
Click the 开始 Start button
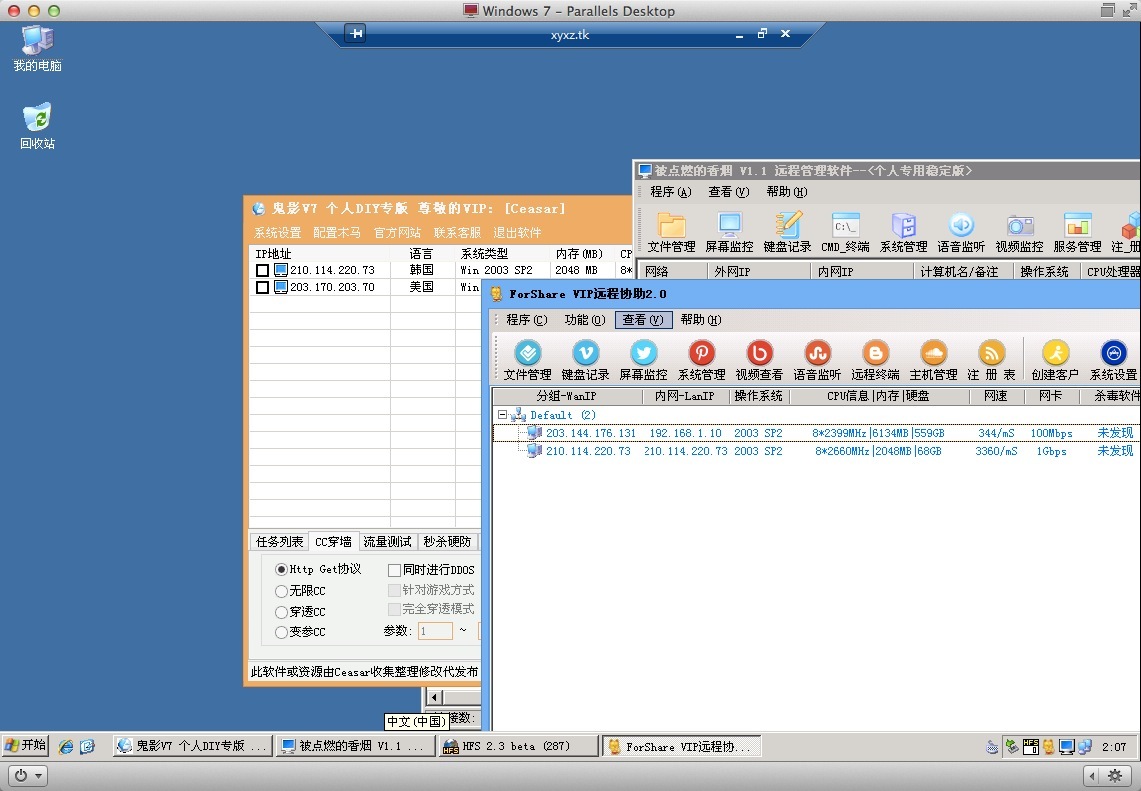[25, 745]
